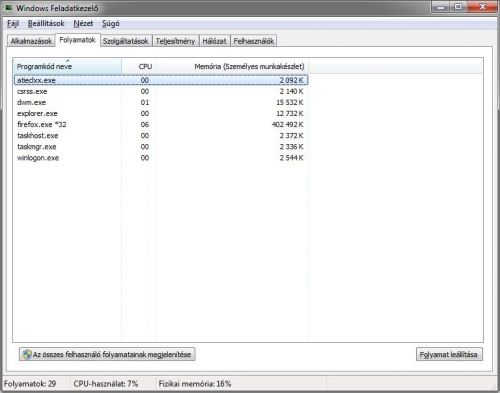This screenshot has height=393, width=500.
Task: Click the shield icon on all-users button
Action: click(26, 354)
